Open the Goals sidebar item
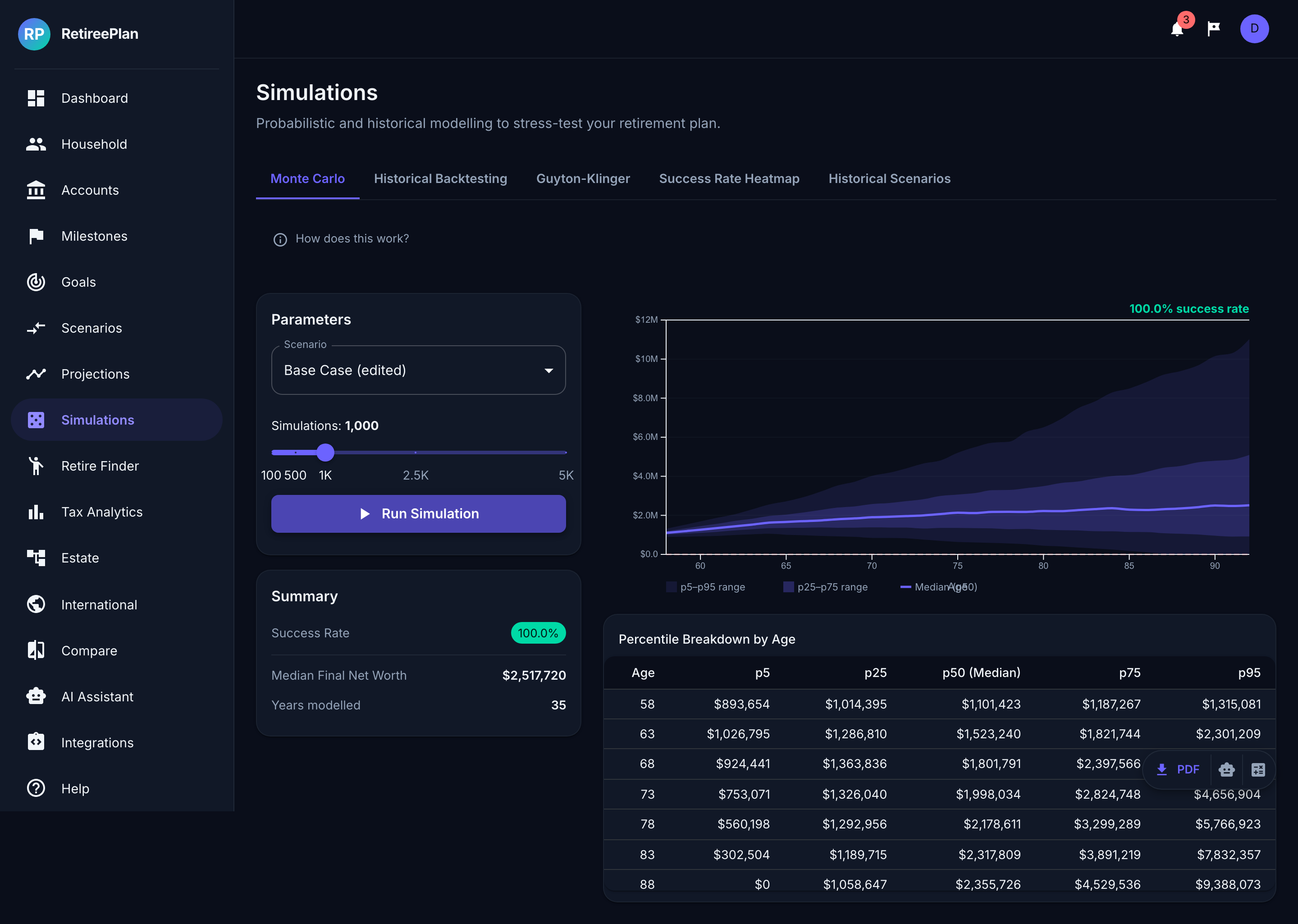1298x924 pixels. tap(78, 282)
